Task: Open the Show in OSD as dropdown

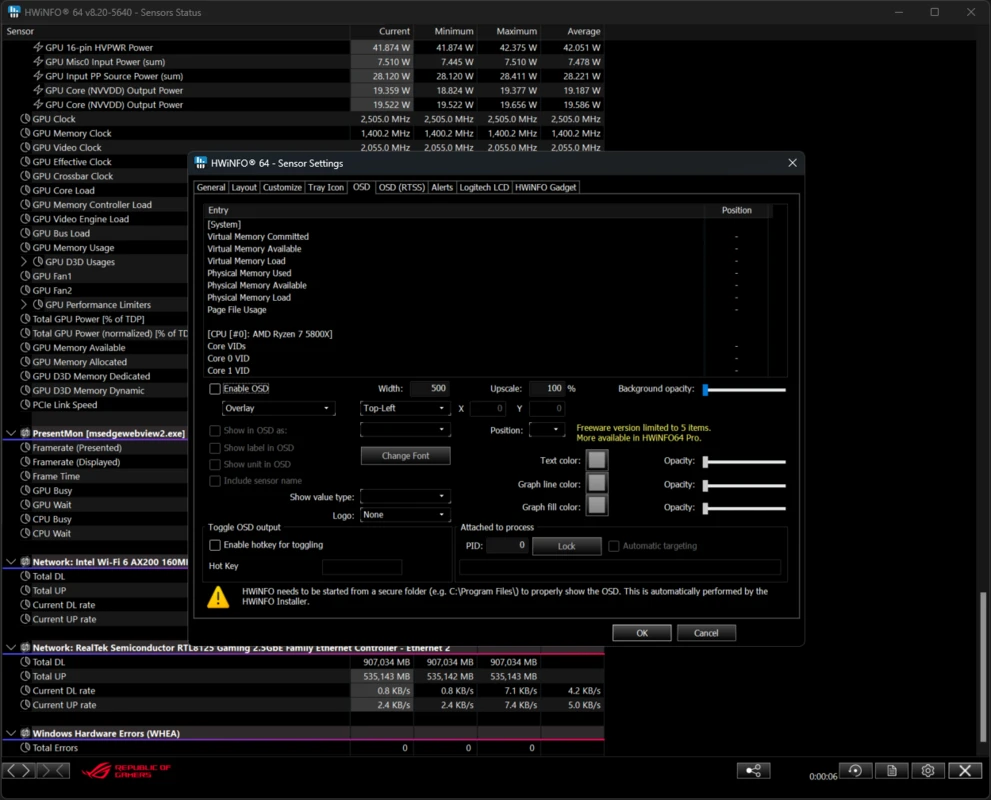Action: coord(405,430)
